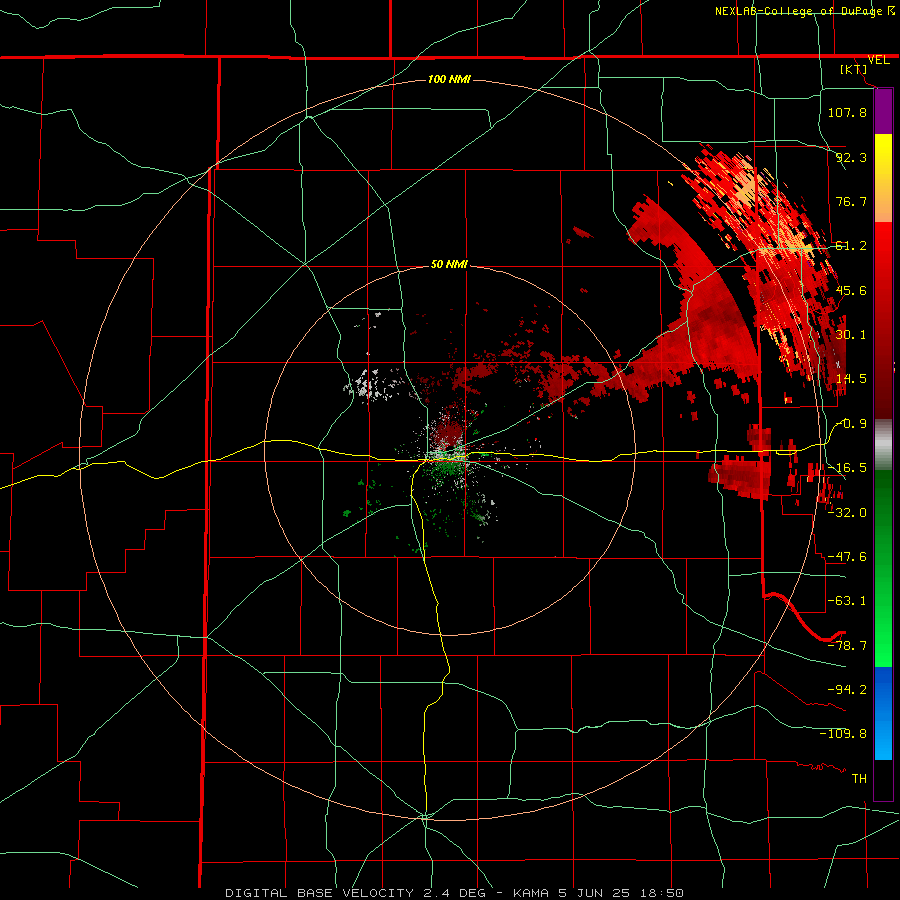Viewport: 900px width, 900px height.
Task: Click the -78.7 velocity scale value
Action: click(847, 646)
